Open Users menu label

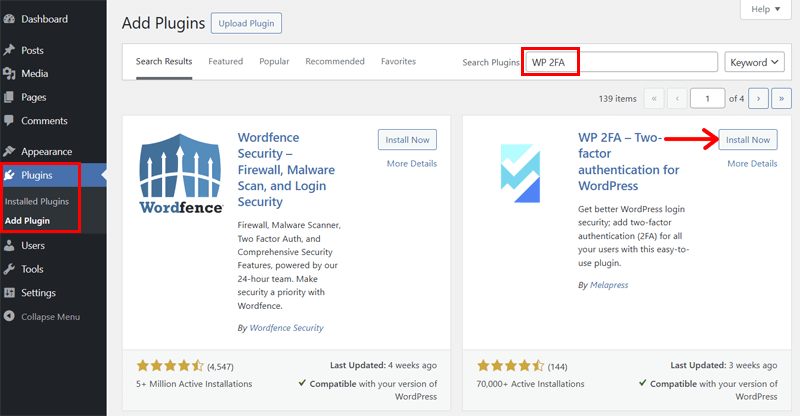[x=33, y=246]
